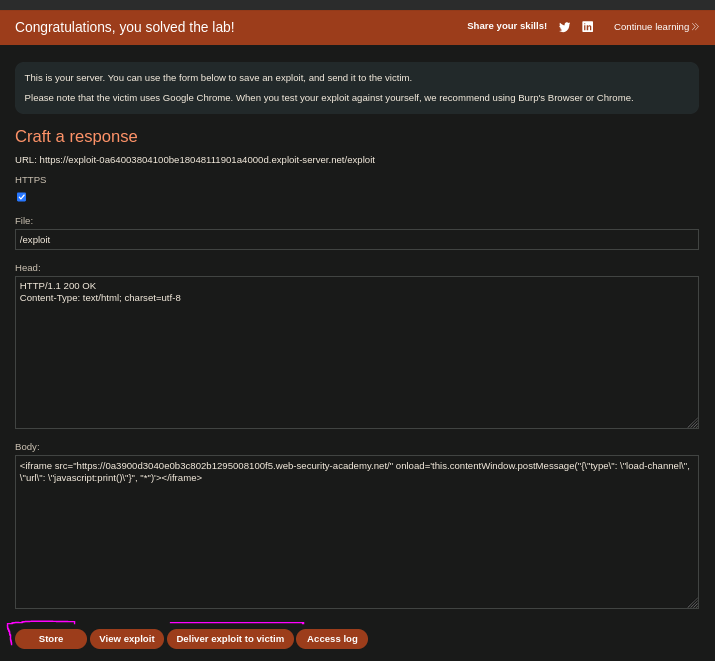Click the HTTPS label
This screenshot has height=661, width=715.
(x=31, y=180)
